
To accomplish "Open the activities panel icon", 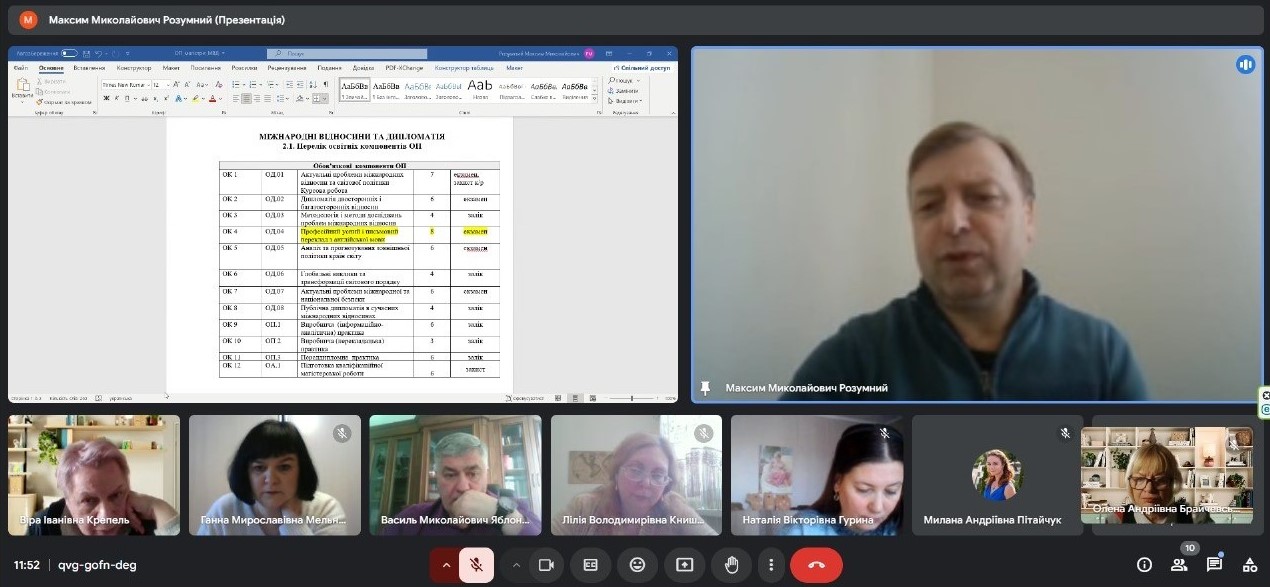I will click(1248, 565).
